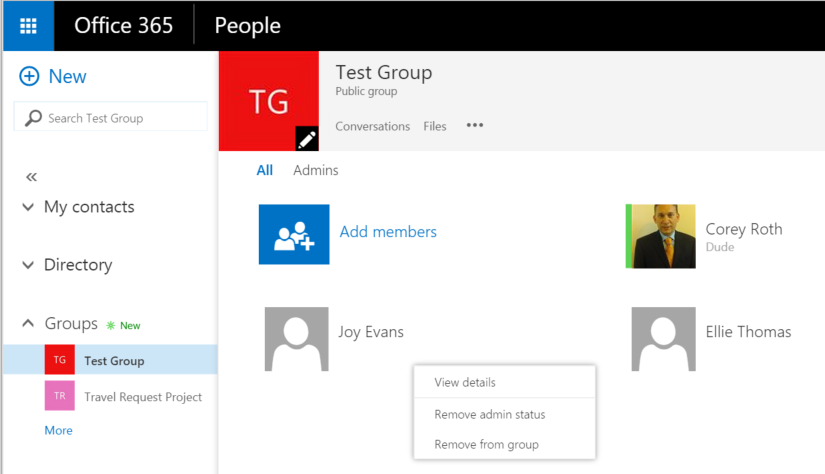Click the More groups link
This screenshot has height=474, width=825.
tap(58, 430)
